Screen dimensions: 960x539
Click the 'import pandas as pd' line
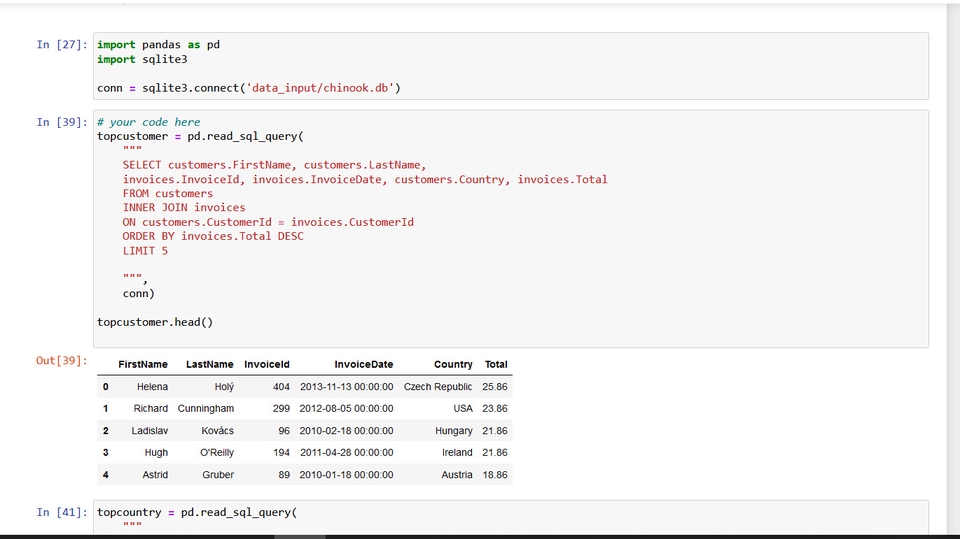click(158, 45)
